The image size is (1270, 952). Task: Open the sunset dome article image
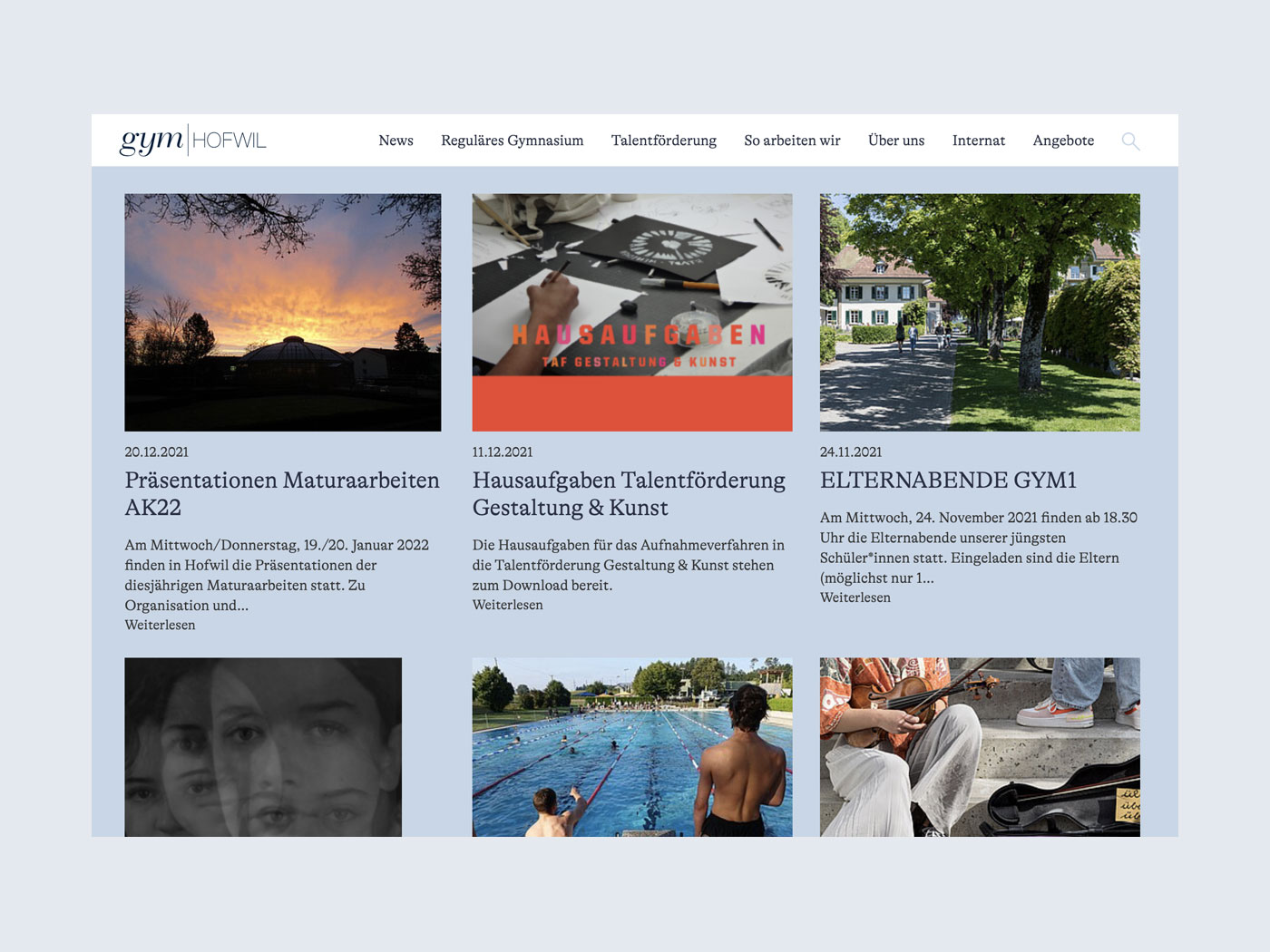282,312
